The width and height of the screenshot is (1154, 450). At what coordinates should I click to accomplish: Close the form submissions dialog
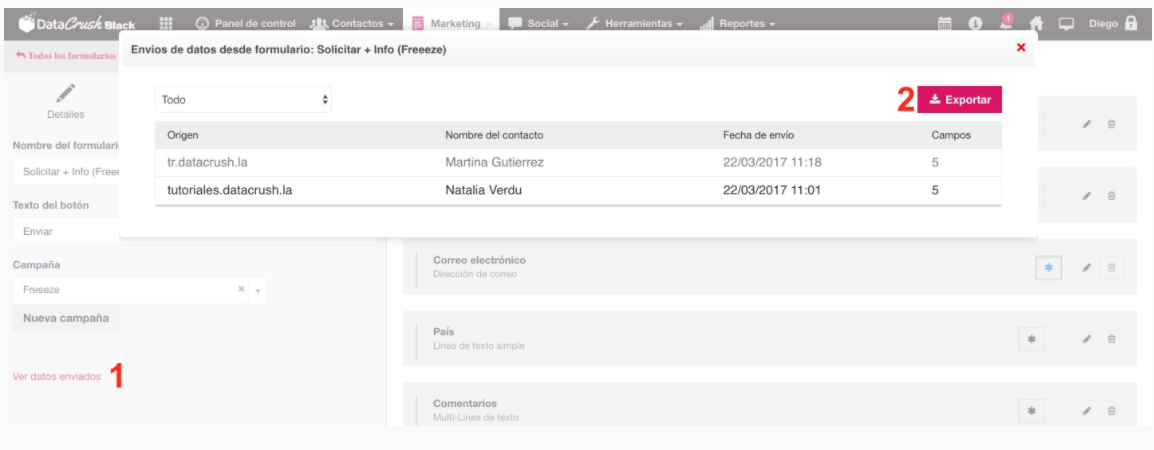tap(1020, 47)
